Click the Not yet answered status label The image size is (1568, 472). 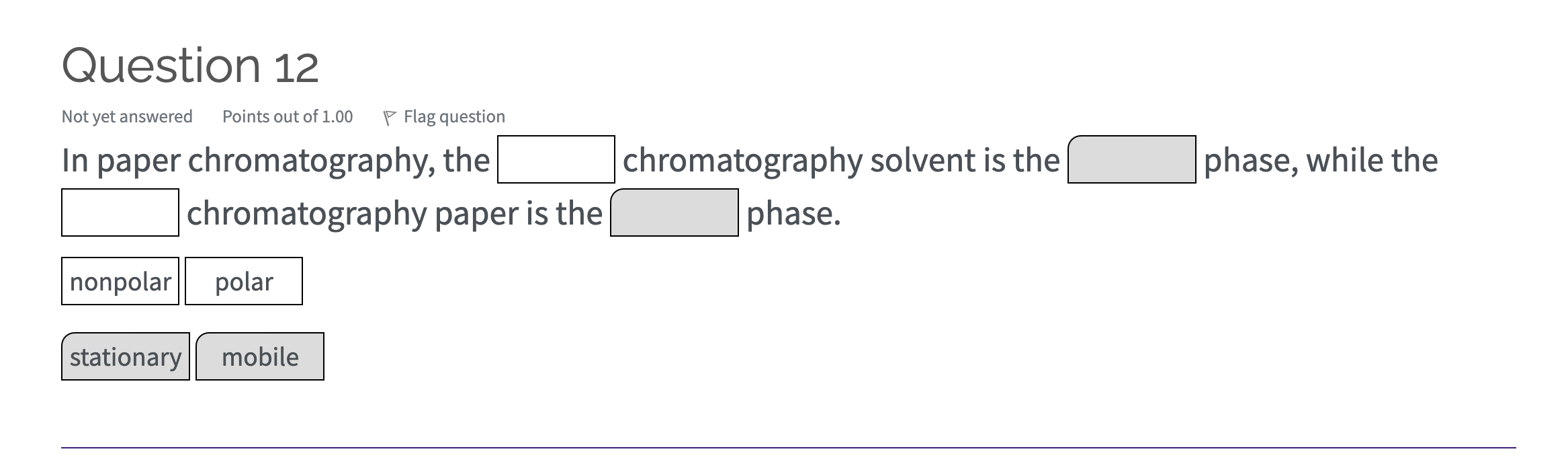[126, 116]
